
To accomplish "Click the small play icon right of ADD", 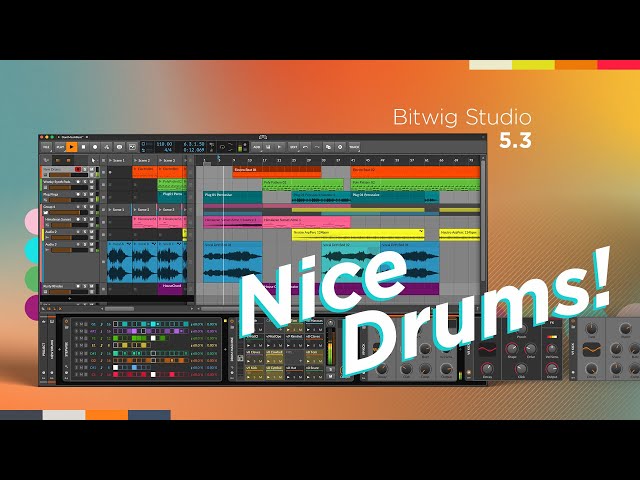I will tap(279, 147).
